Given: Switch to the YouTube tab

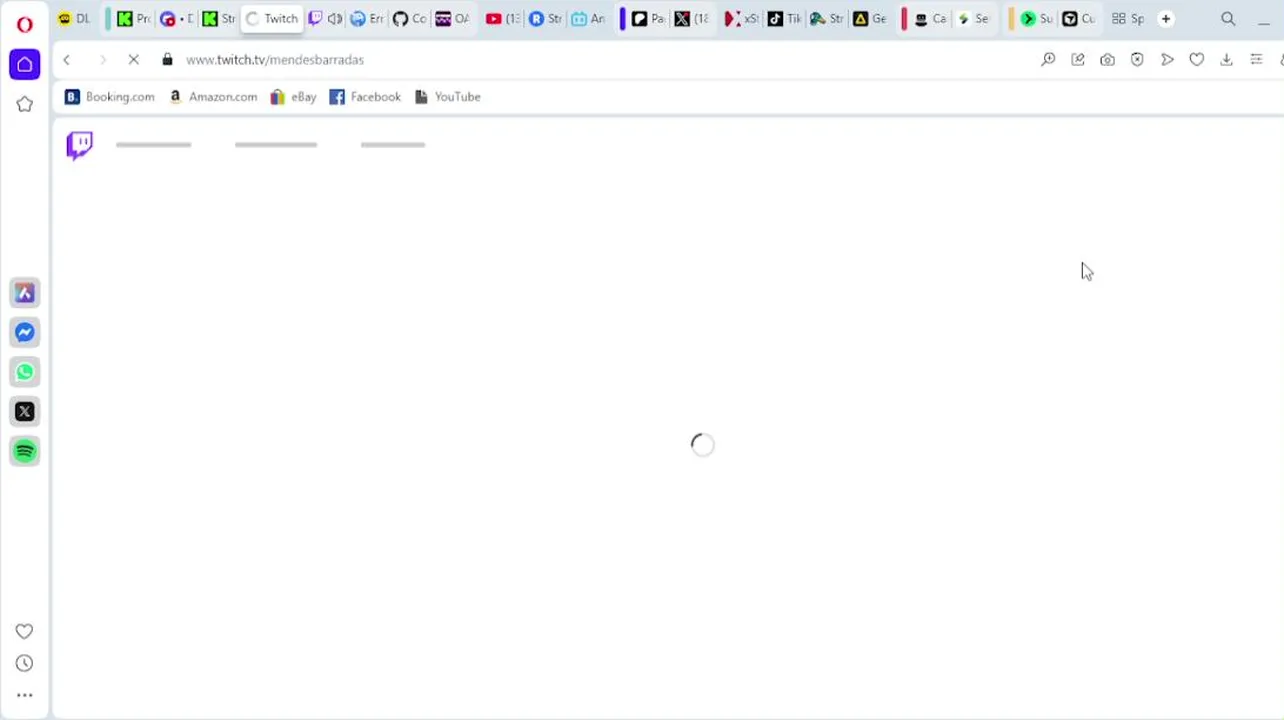Looking at the screenshot, I should pos(503,19).
